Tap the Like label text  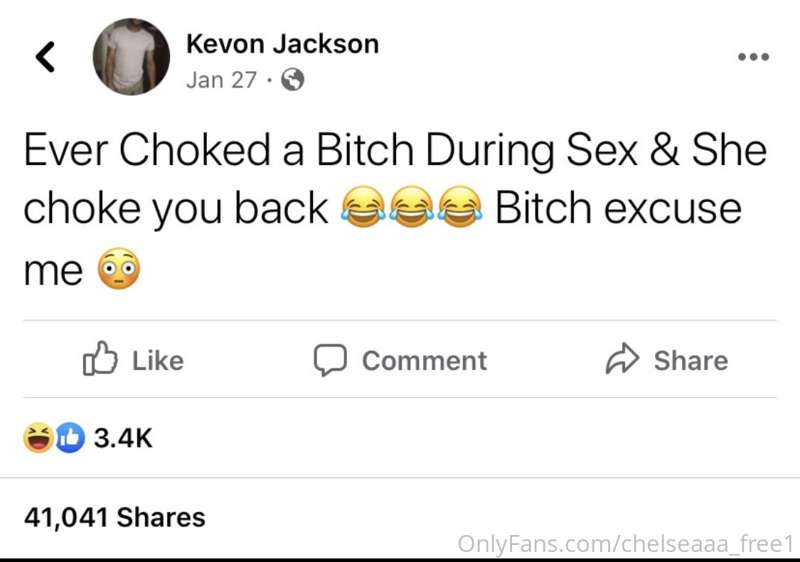tap(158, 361)
